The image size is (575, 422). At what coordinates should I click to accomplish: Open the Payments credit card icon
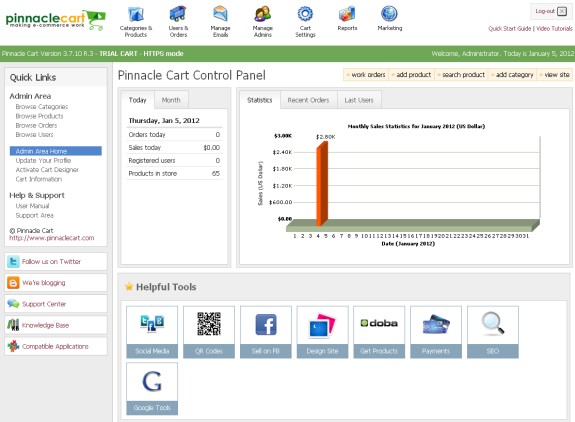pos(436,325)
